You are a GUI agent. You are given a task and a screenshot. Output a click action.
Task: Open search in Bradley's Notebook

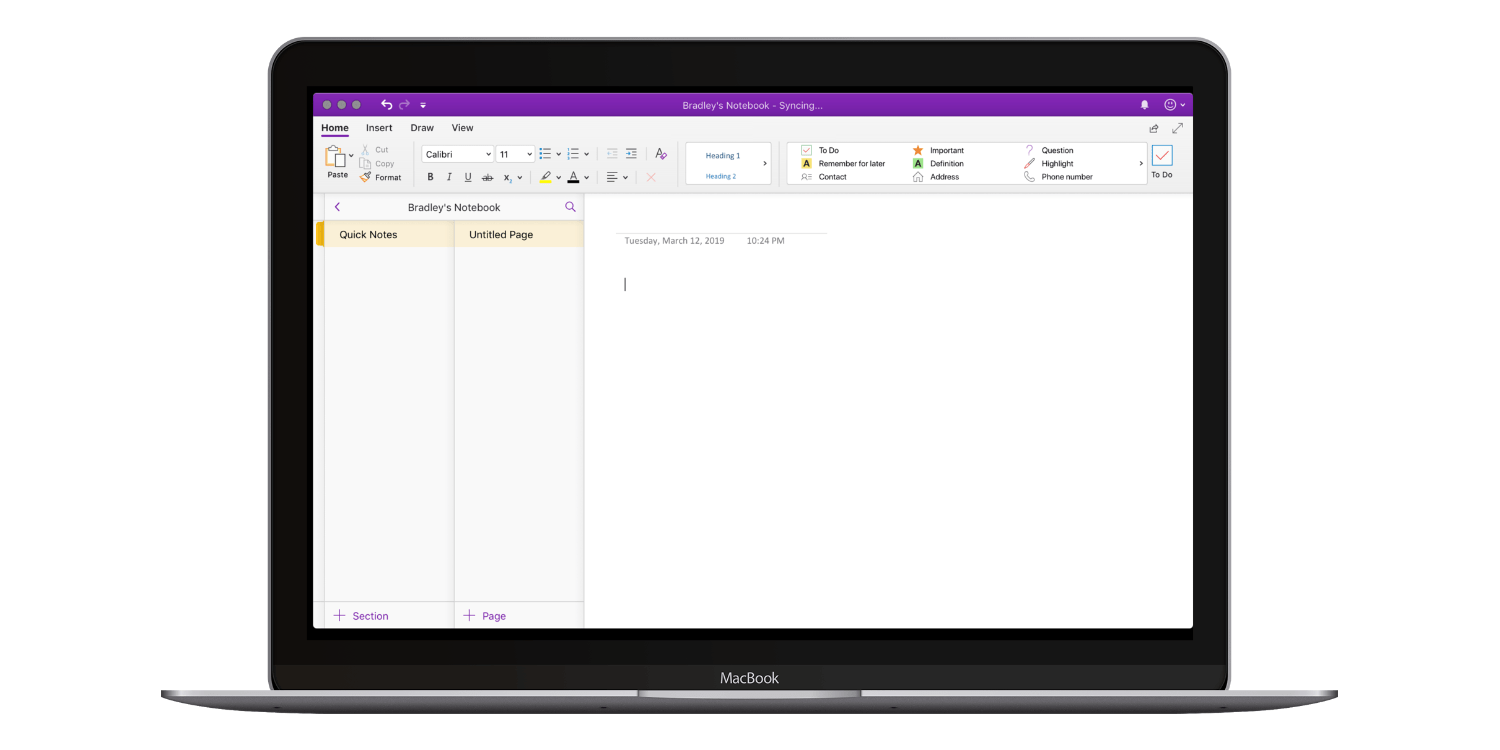570,206
